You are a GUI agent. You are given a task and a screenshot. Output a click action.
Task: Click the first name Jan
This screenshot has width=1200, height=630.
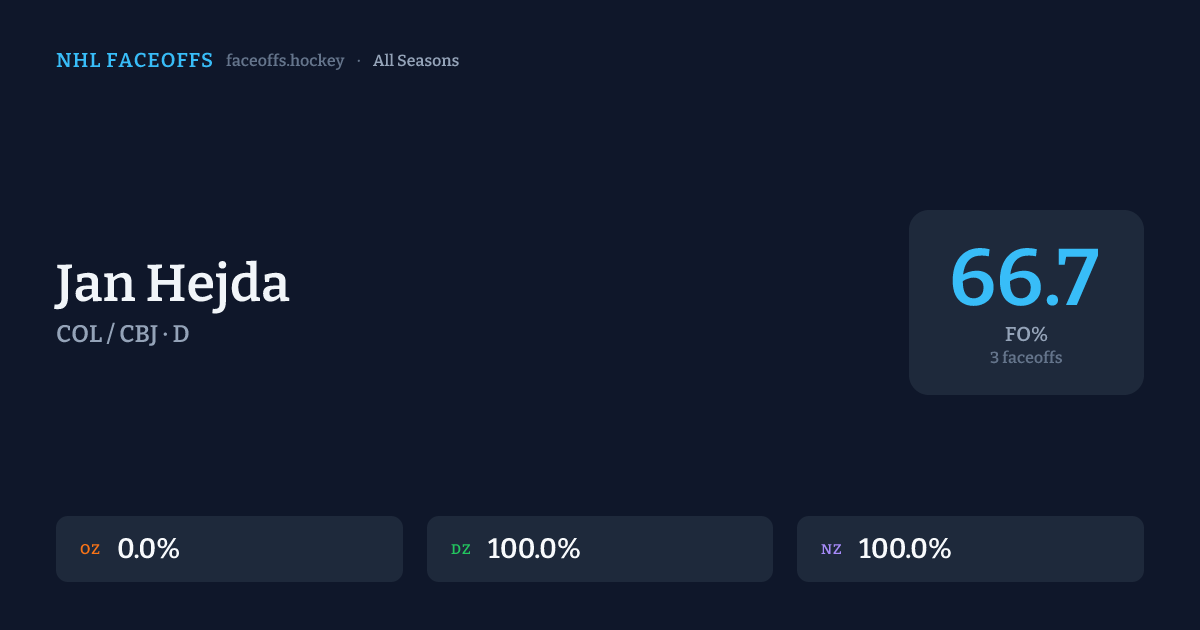tap(95, 284)
